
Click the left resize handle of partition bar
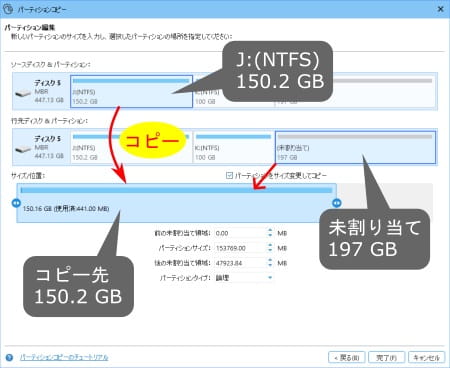click(16, 203)
